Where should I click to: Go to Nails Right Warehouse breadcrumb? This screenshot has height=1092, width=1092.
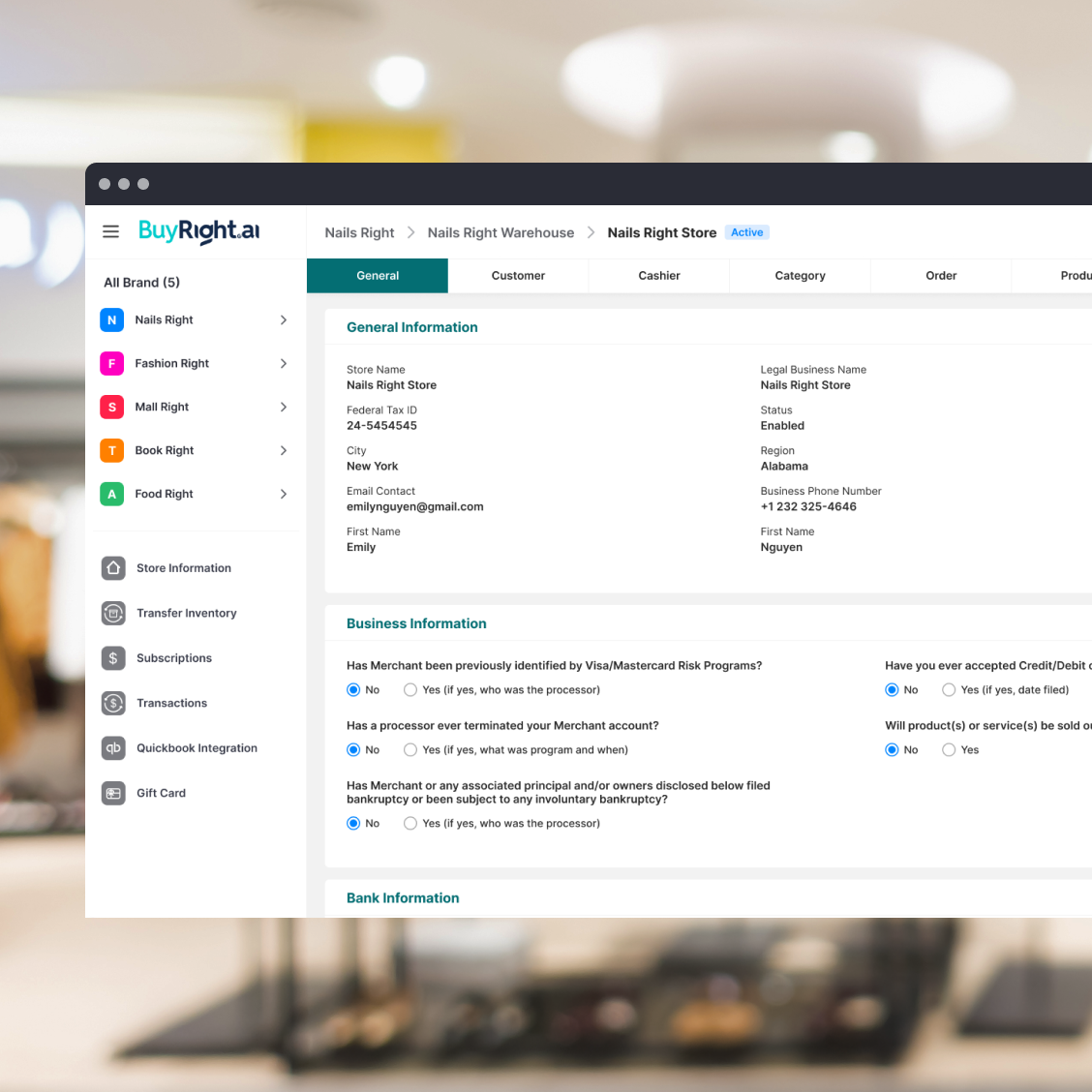point(500,233)
